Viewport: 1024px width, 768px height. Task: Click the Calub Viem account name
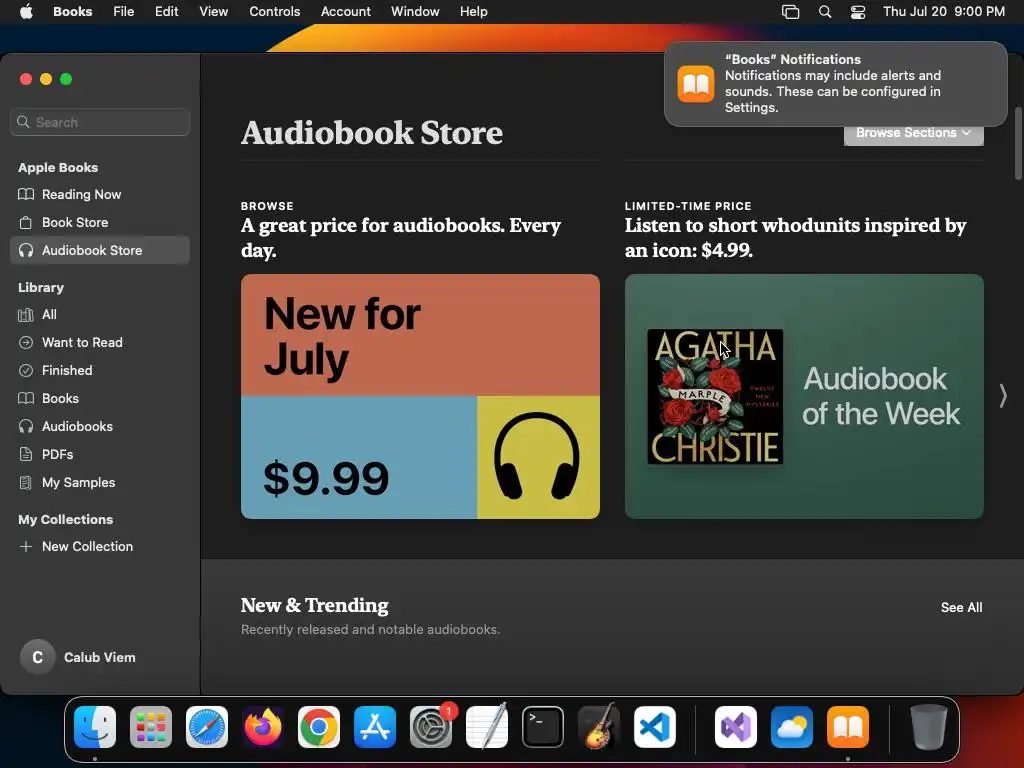100,658
